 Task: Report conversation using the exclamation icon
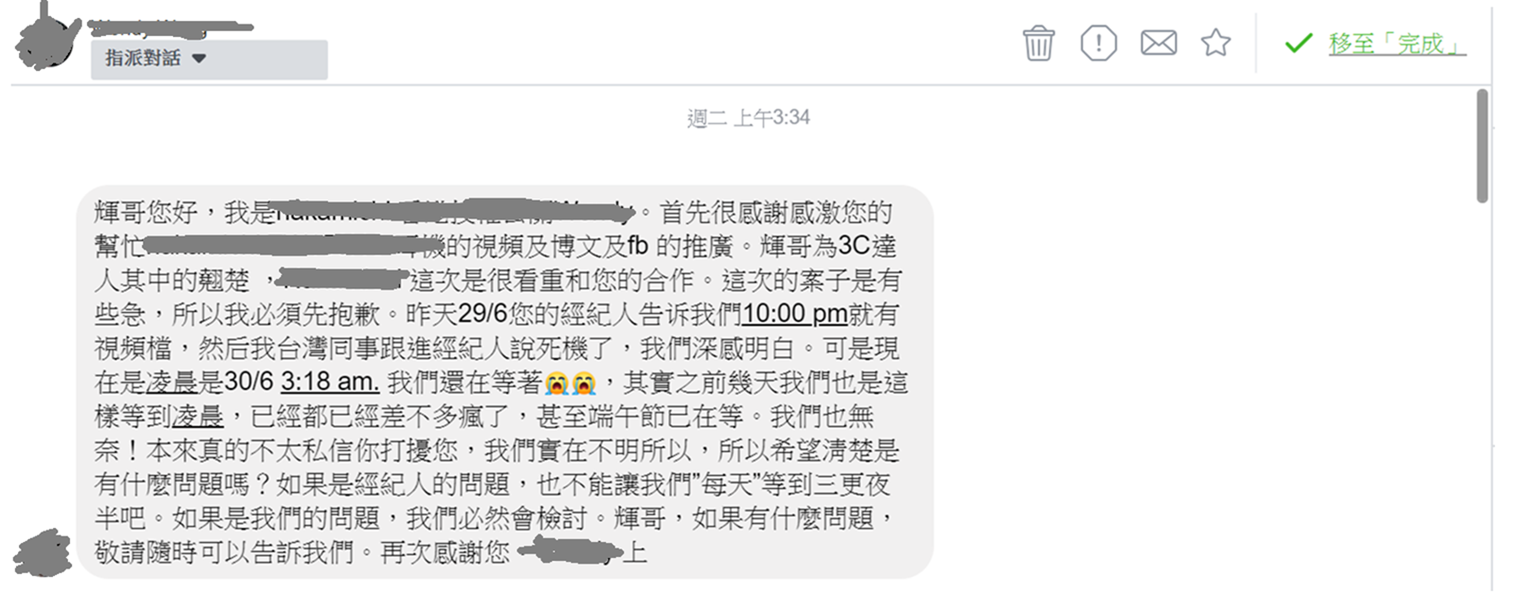[x=1099, y=43]
